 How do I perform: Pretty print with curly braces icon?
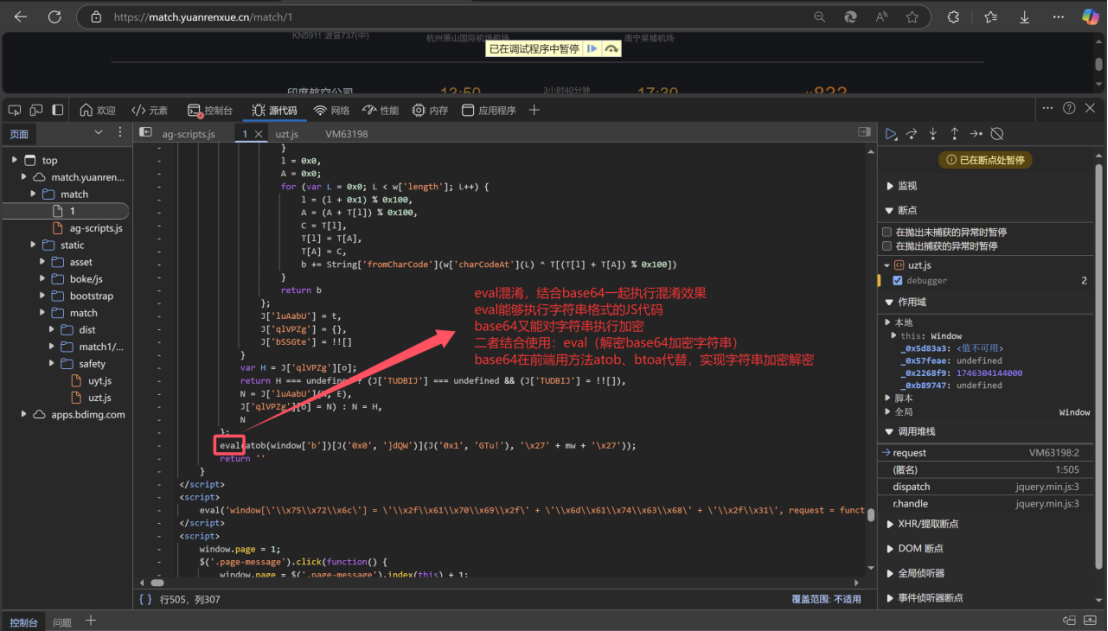(x=146, y=599)
